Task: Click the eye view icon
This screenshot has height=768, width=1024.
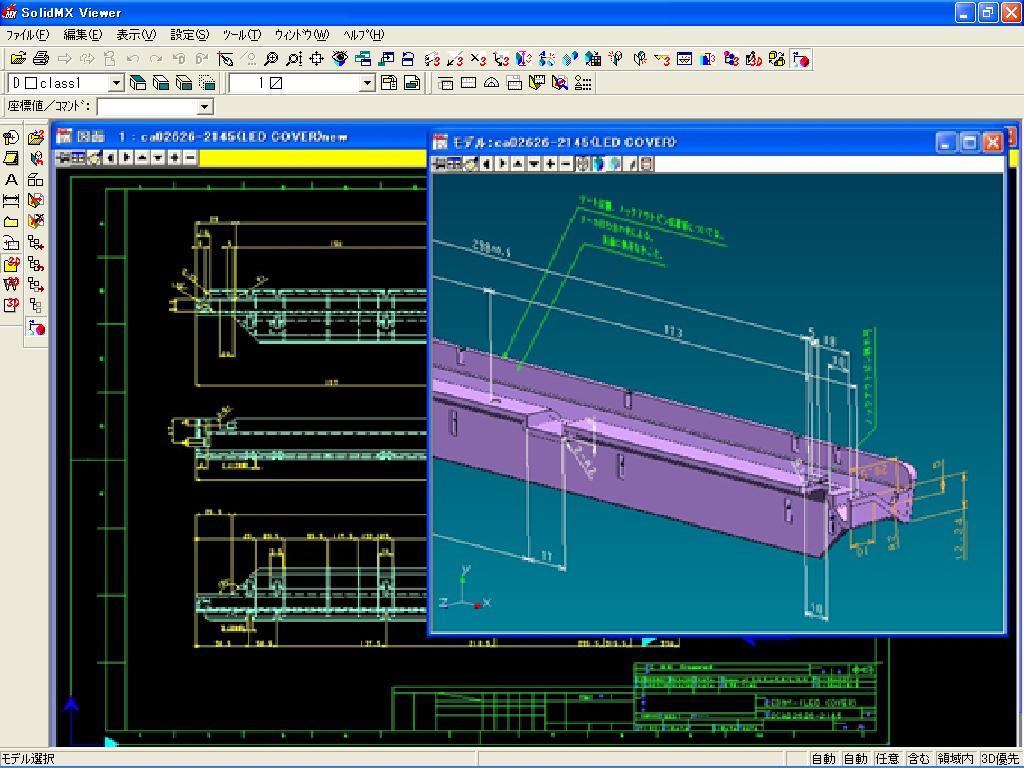Action: (x=339, y=59)
